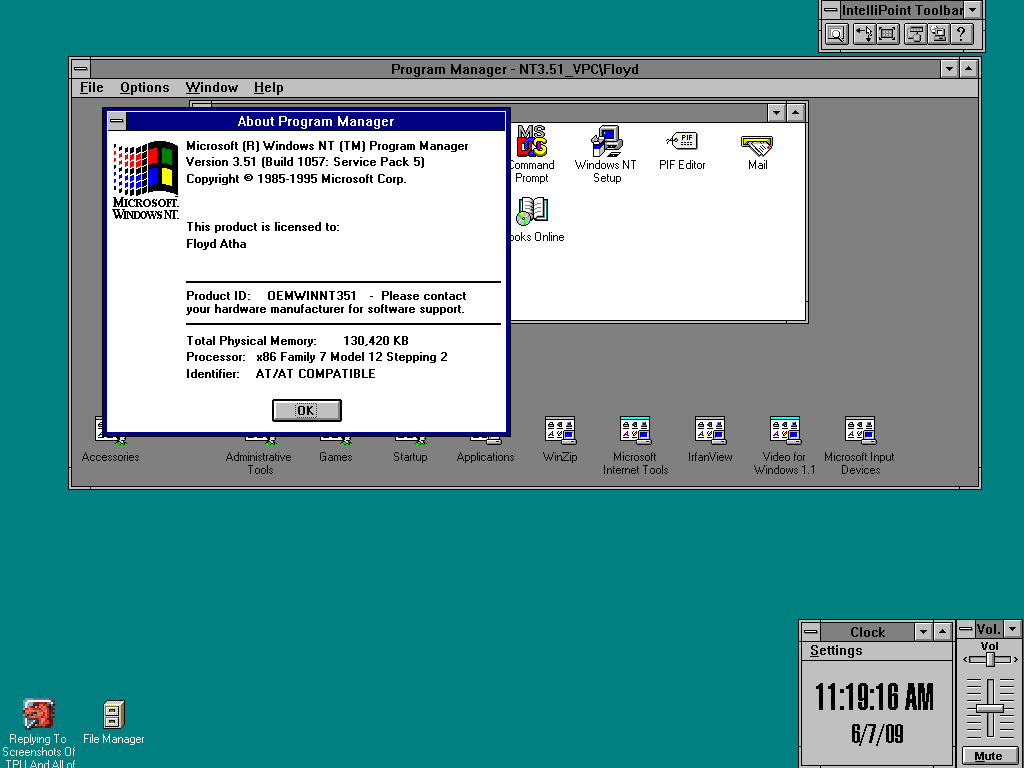Open the Microsoft Input Devices group
This screenshot has width=1024, height=768.
(859, 431)
